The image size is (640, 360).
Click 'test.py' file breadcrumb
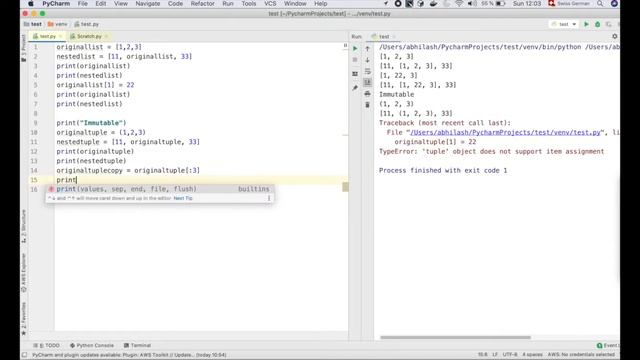pyautogui.click(x=87, y=24)
